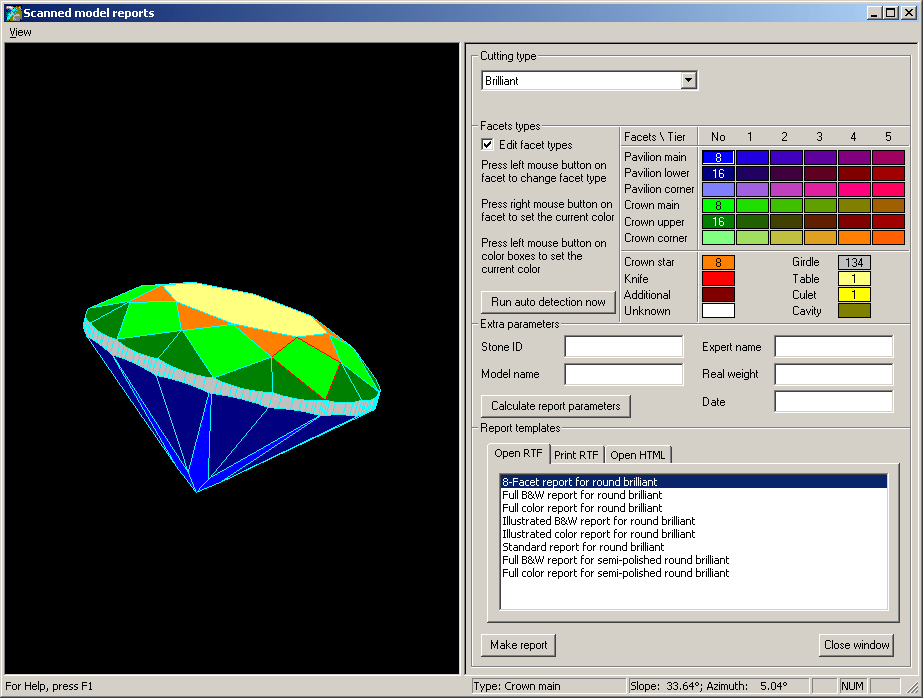Click Run auto detection now button
923x698 pixels.
point(548,302)
